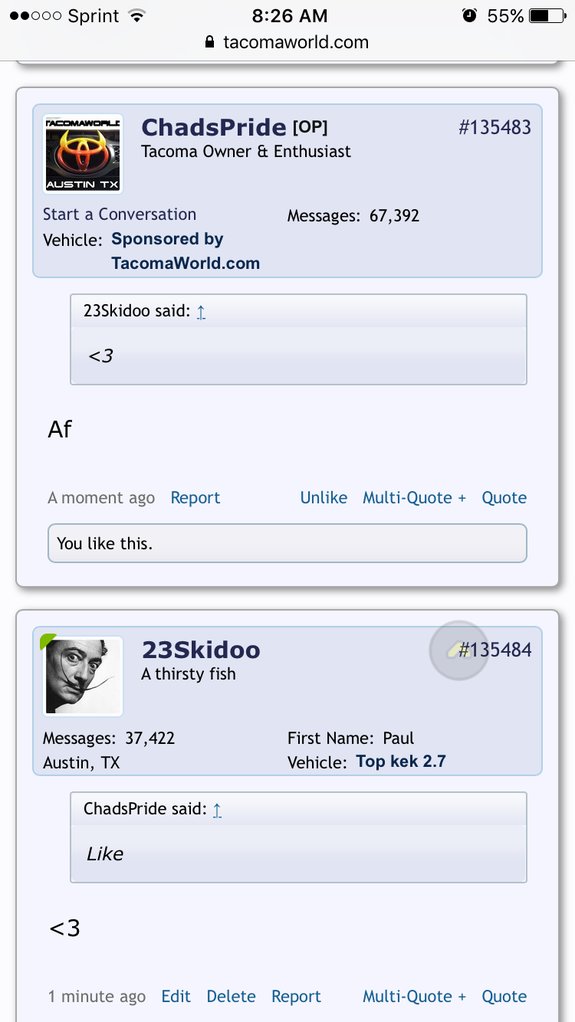The width and height of the screenshot is (575, 1022).
Task: Tap the lock icon in the address bar
Action: coord(209,42)
